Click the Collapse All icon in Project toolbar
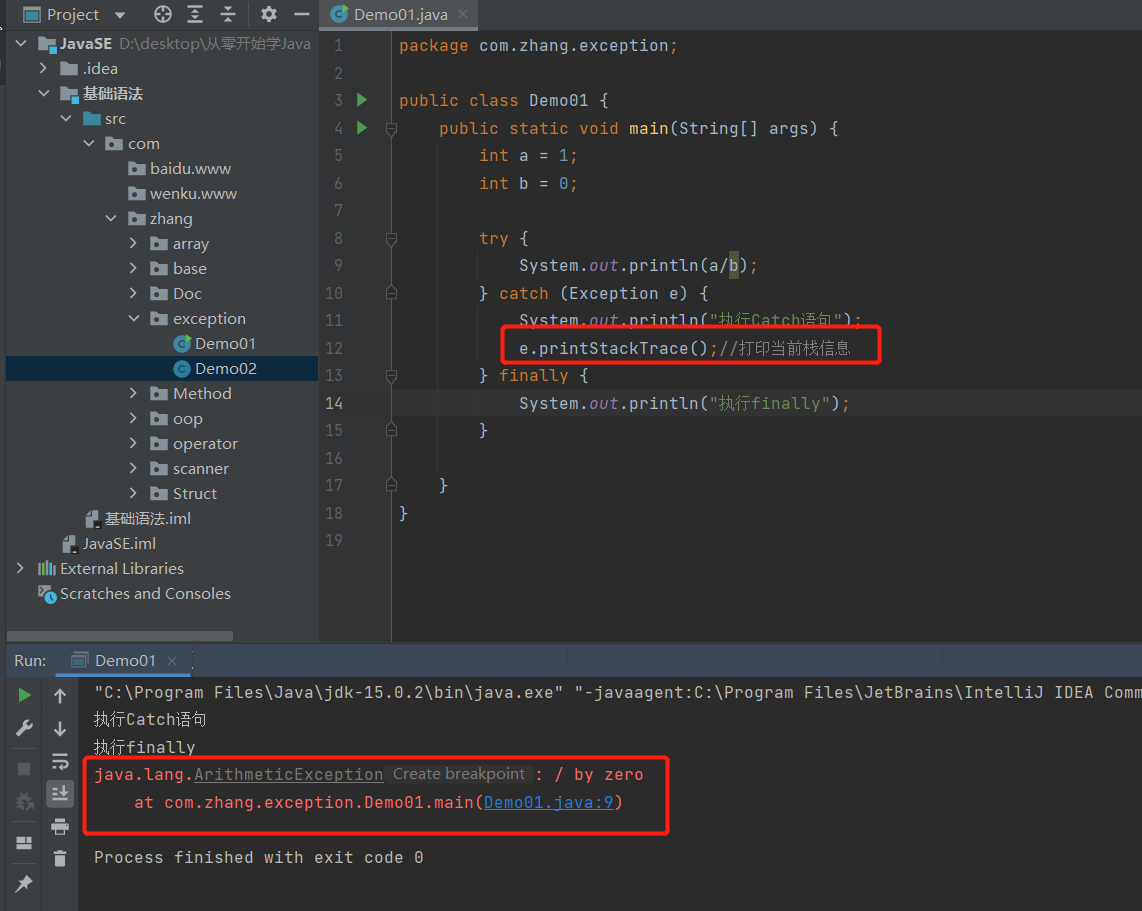This screenshot has width=1142, height=911. (x=228, y=14)
